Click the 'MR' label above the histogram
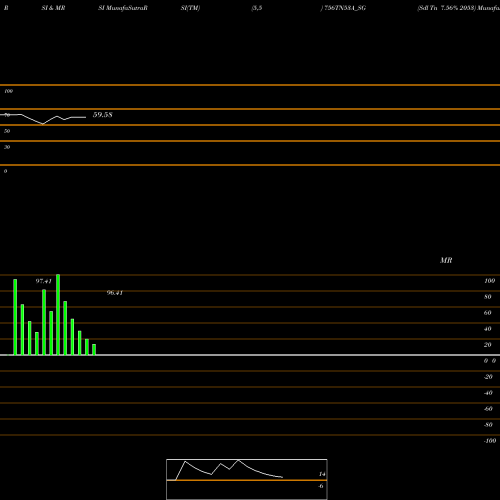 tap(446, 260)
